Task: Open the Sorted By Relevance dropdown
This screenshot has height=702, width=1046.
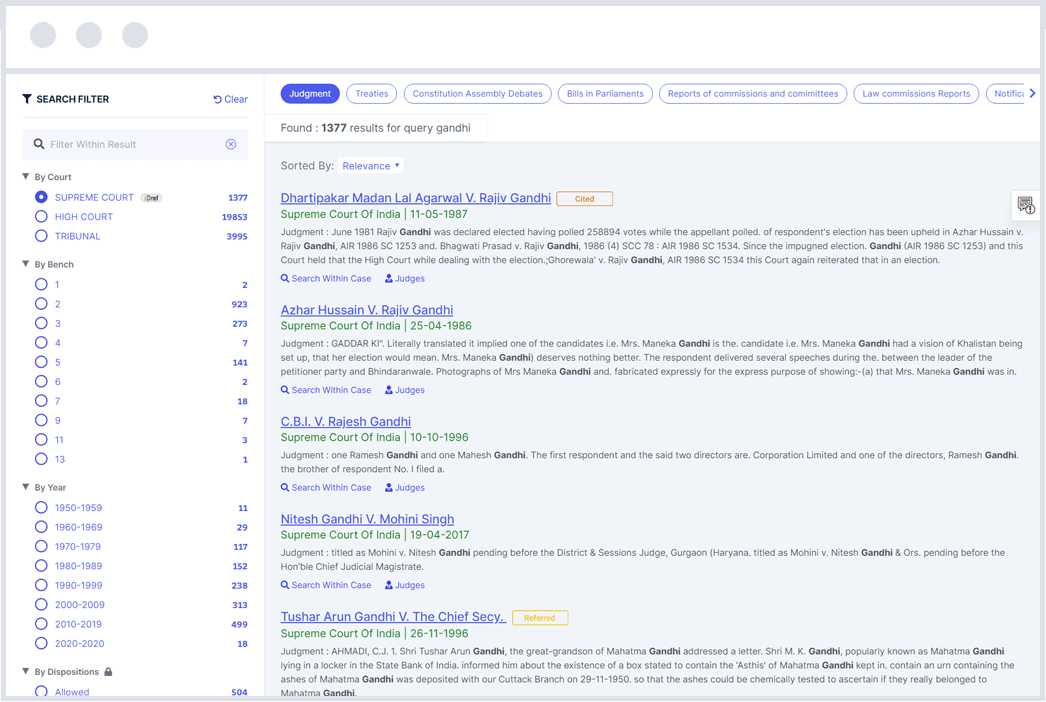Action: 371,166
